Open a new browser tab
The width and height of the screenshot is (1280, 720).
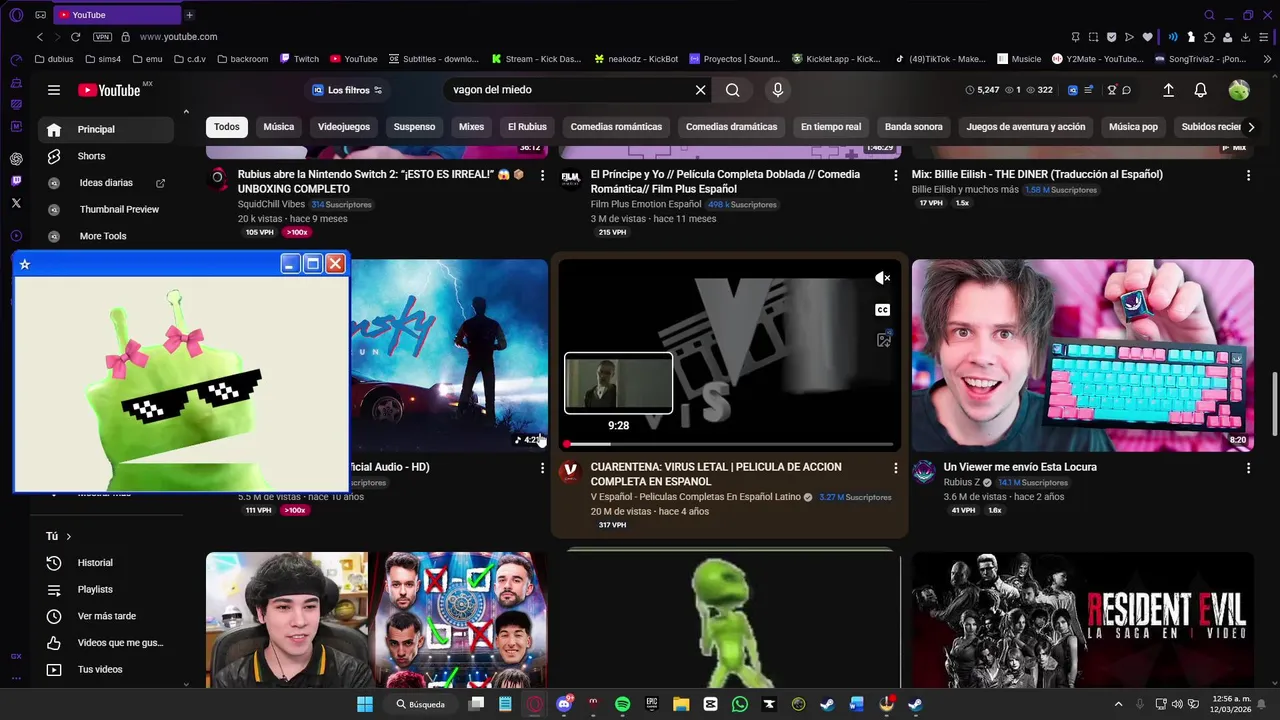click(x=189, y=15)
